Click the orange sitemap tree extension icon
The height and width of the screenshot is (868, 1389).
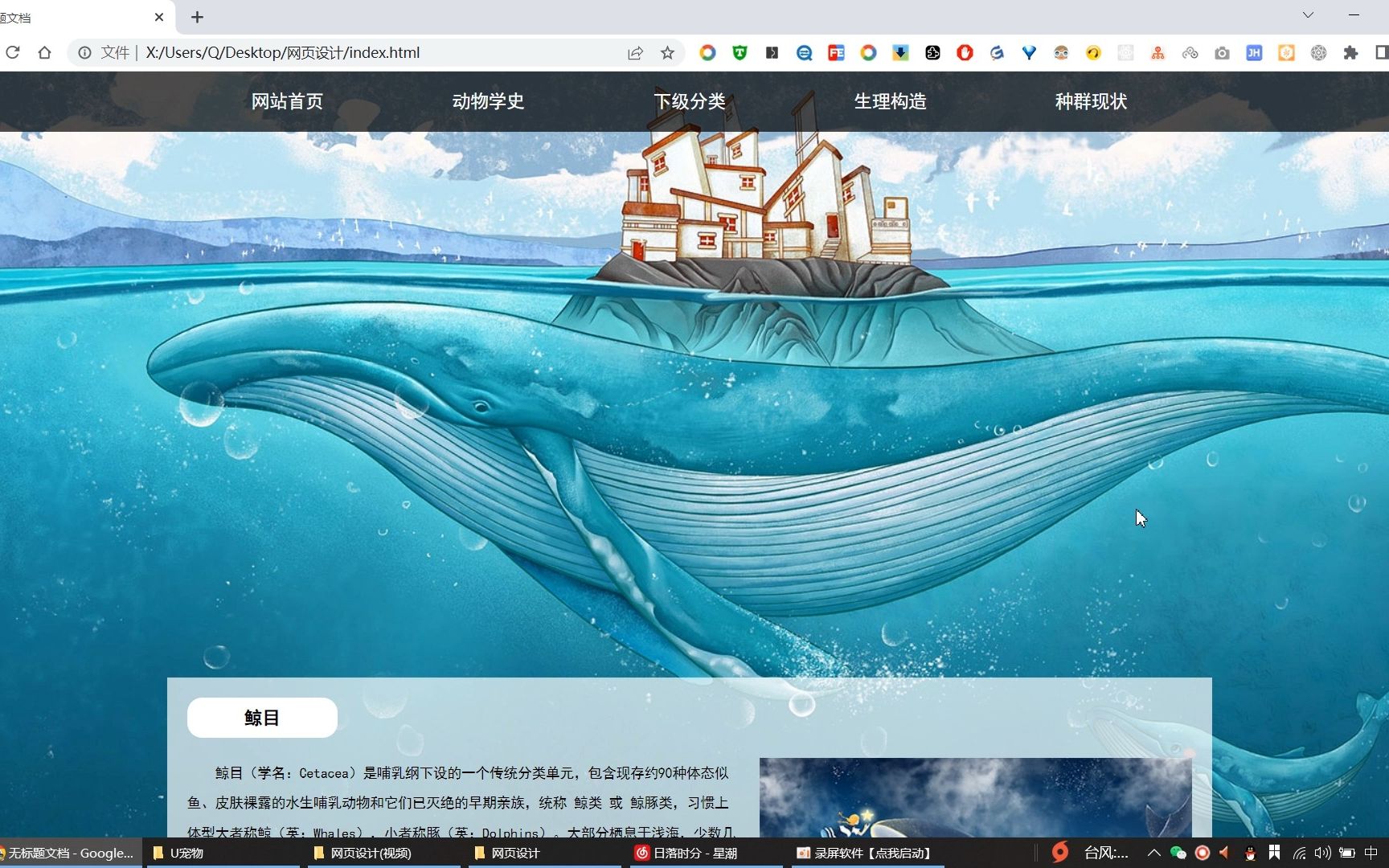pos(1157,53)
